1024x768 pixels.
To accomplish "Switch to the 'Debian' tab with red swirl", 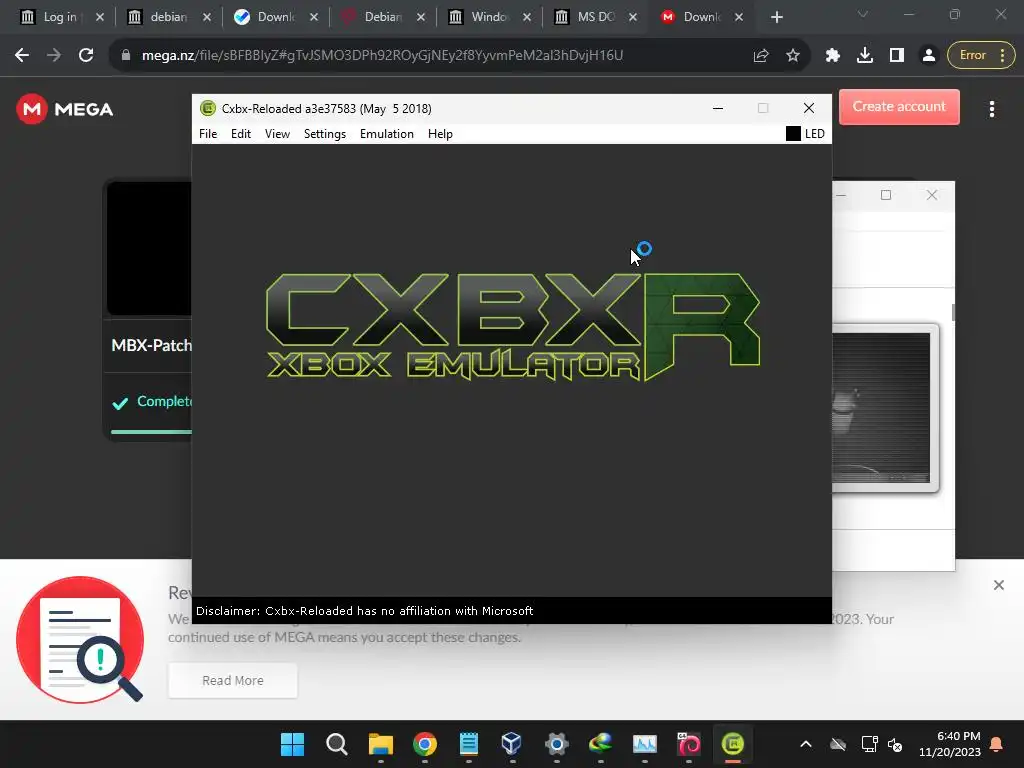I will point(383,17).
